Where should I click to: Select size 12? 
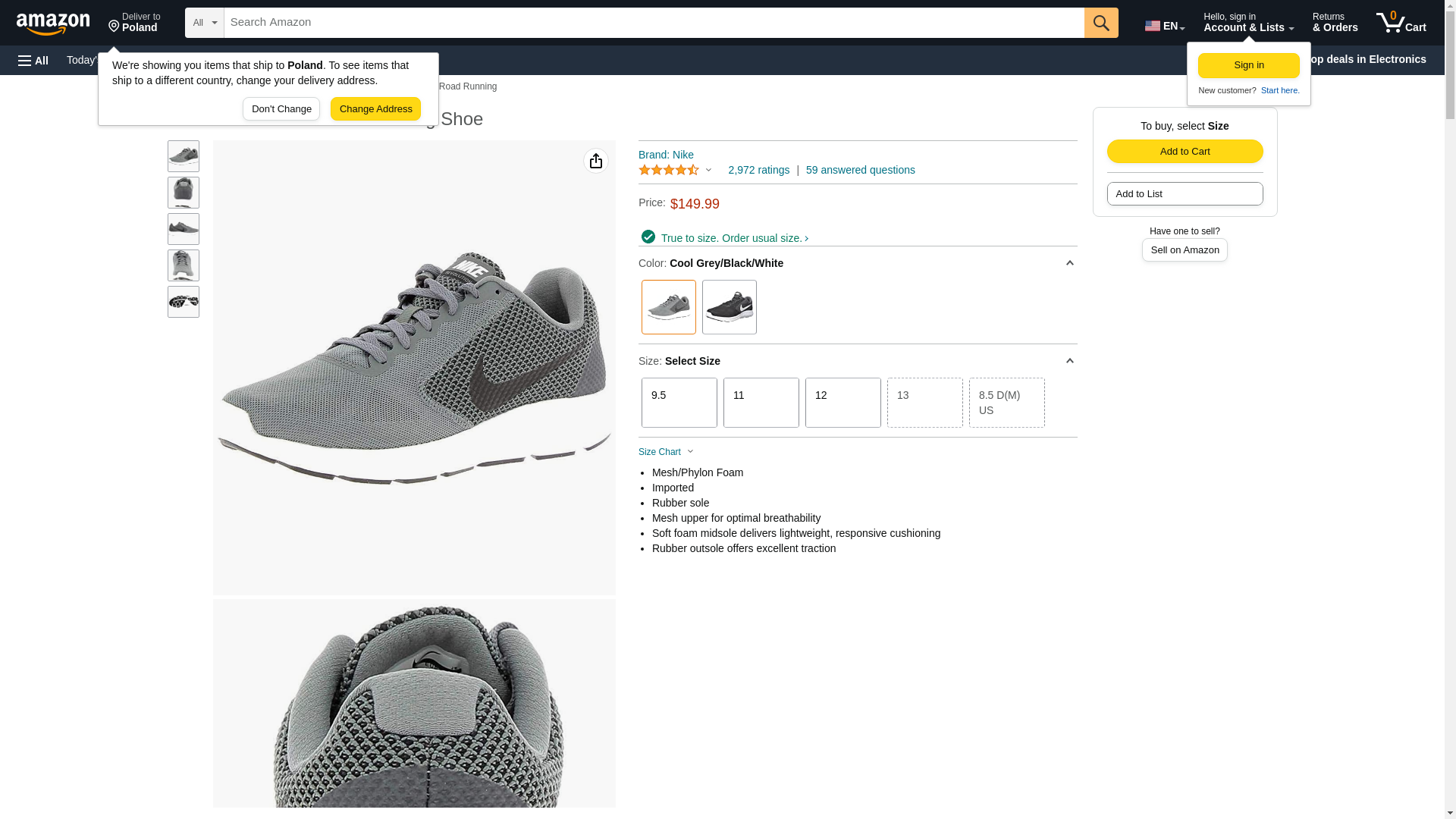click(843, 403)
